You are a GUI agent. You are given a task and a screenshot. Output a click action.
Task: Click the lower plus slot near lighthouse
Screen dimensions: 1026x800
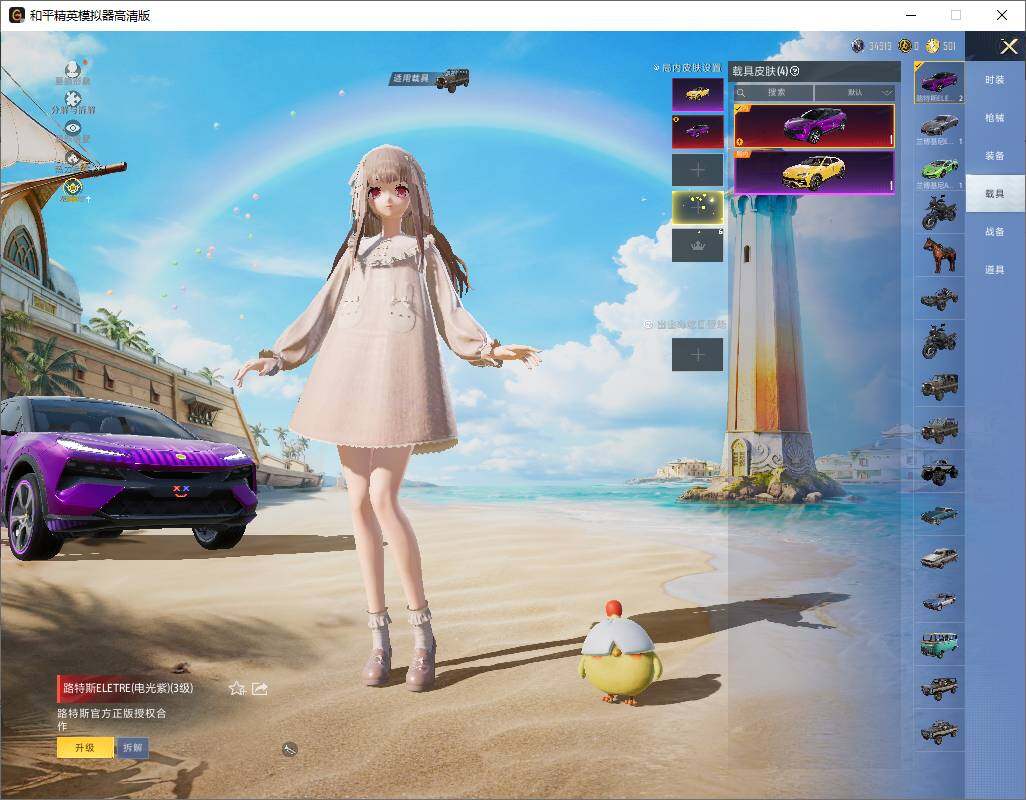click(x=698, y=355)
